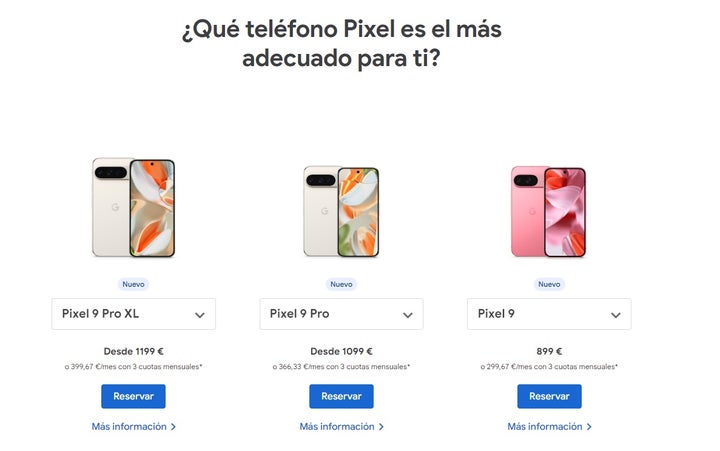Reserve the Pixel 9 Pro

click(341, 396)
